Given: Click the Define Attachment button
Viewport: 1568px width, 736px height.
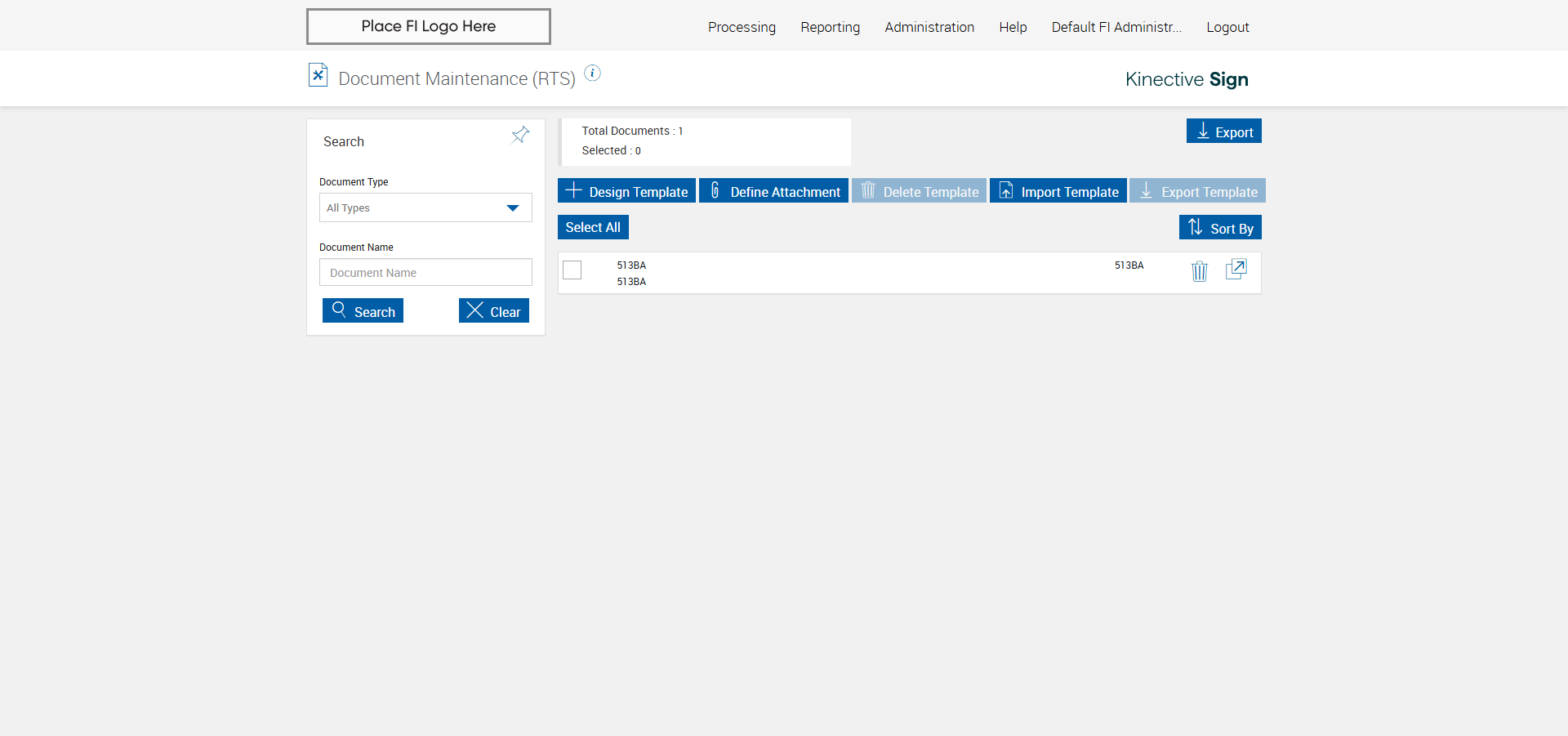Looking at the screenshot, I should click(x=773, y=190).
